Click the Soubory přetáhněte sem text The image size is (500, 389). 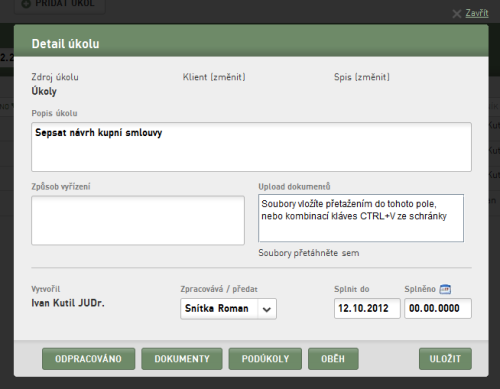pyautogui.click(x=309, y=253)
